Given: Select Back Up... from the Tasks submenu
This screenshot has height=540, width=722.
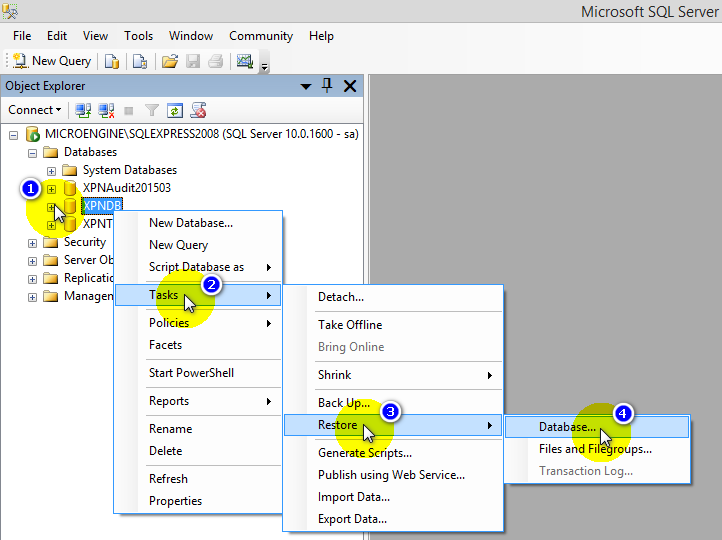Looking at the screenshot, I should 345,403.
